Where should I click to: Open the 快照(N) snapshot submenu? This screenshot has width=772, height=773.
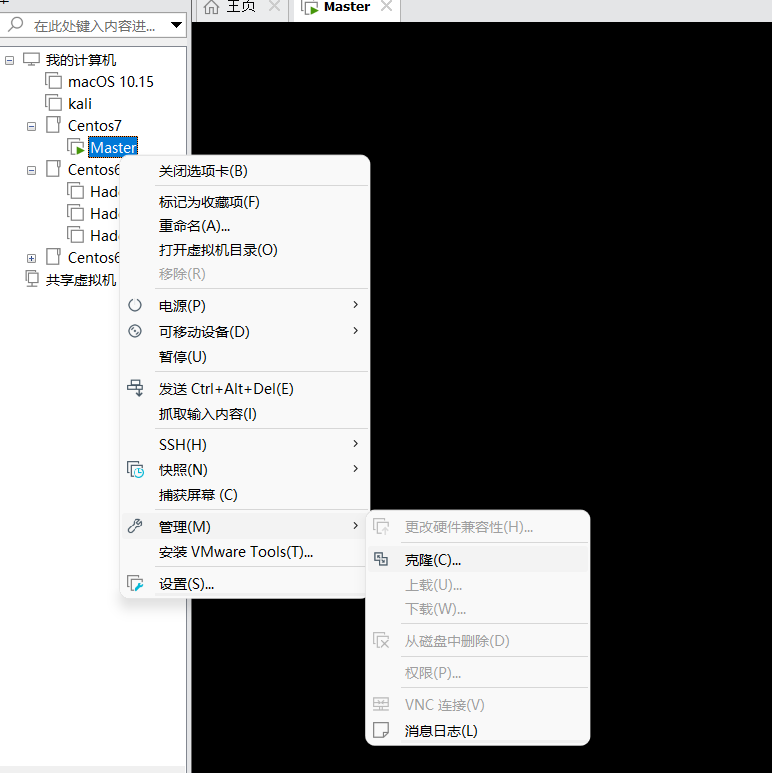point(245,470)
